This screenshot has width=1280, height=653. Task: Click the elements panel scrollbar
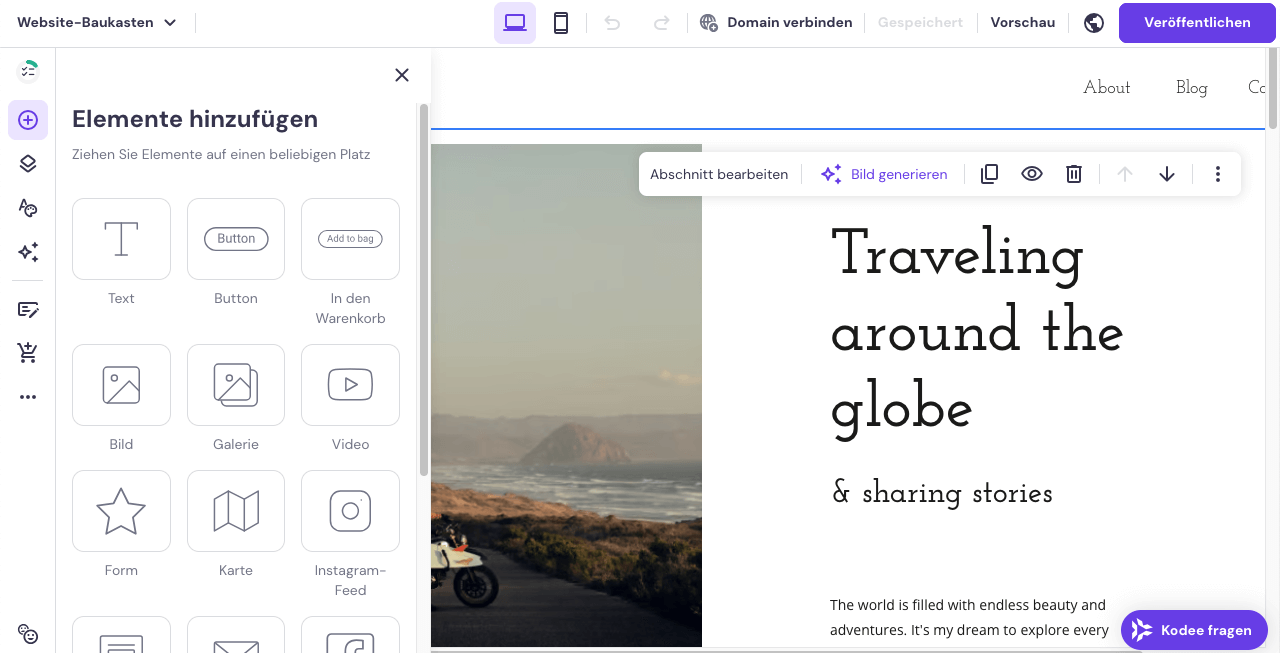tap(424, 289)
